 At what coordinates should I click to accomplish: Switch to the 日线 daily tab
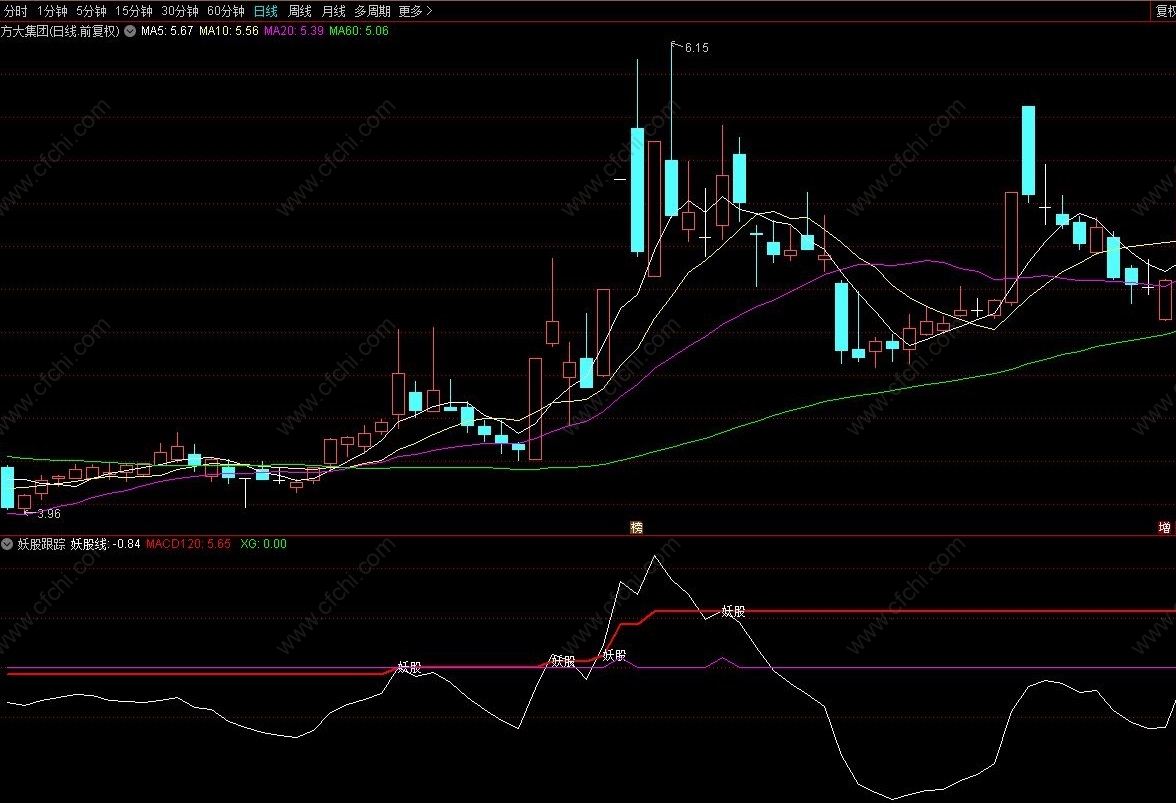coord(266,11)
